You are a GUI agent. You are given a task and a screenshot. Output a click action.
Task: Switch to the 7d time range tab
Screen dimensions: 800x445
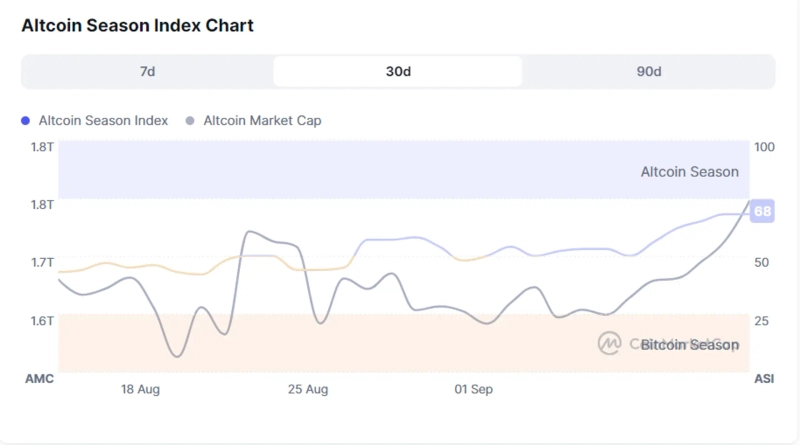(x=147, y=72)
